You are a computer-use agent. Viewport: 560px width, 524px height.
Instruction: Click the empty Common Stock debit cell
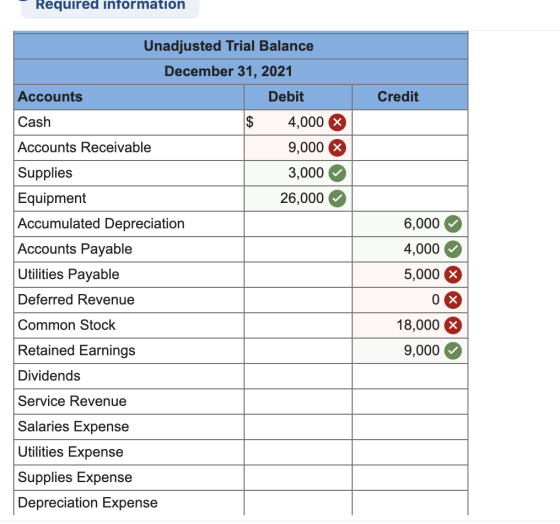coord(298,325)
